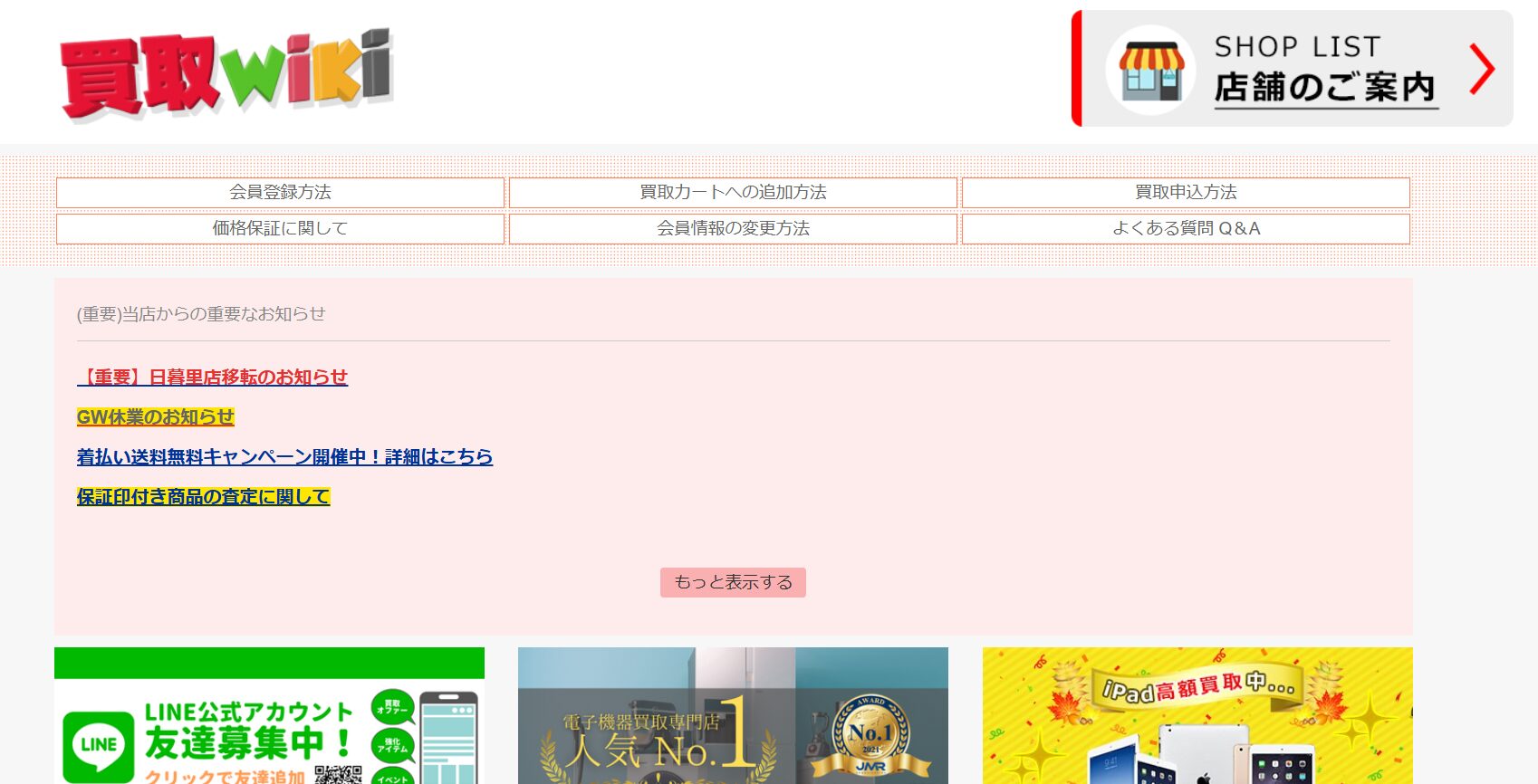Click the green LINE logo icon

pyautogui.click(x=99, y=745)
